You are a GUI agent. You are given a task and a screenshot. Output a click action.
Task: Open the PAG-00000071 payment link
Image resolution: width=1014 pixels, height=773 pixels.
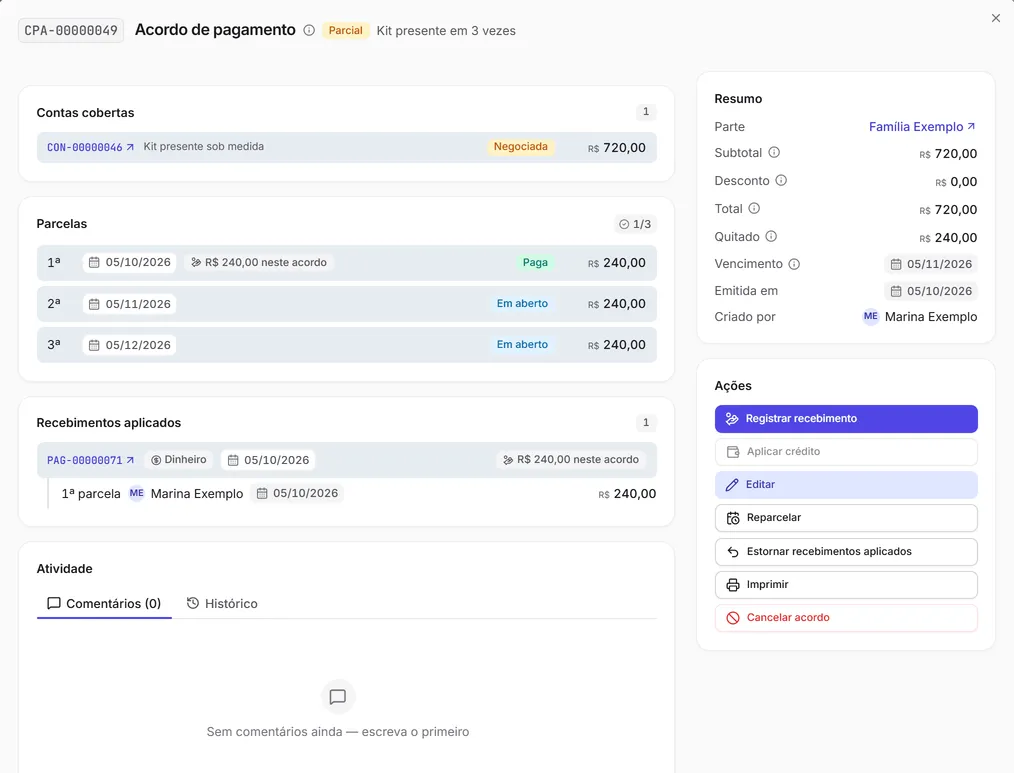tap(91, 460)
